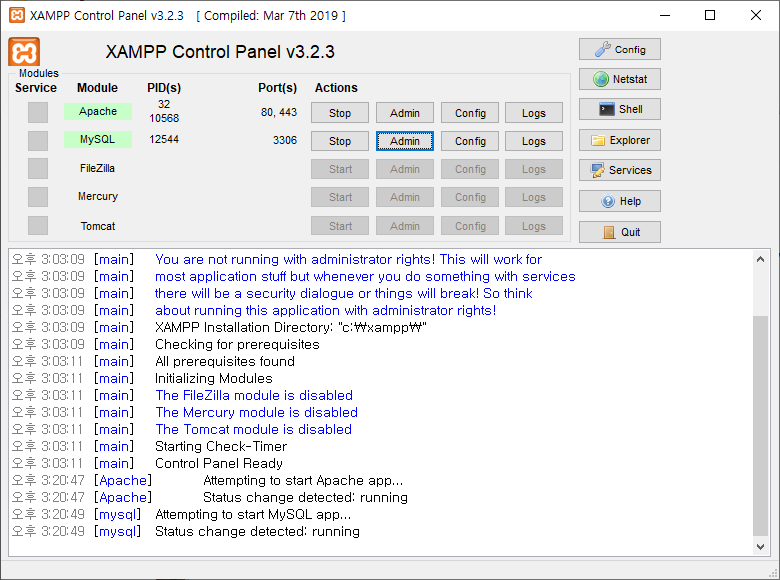Launch the Shell terminal button
The width and height of the screenshot is (780, 580).
[x=620, y=109]
